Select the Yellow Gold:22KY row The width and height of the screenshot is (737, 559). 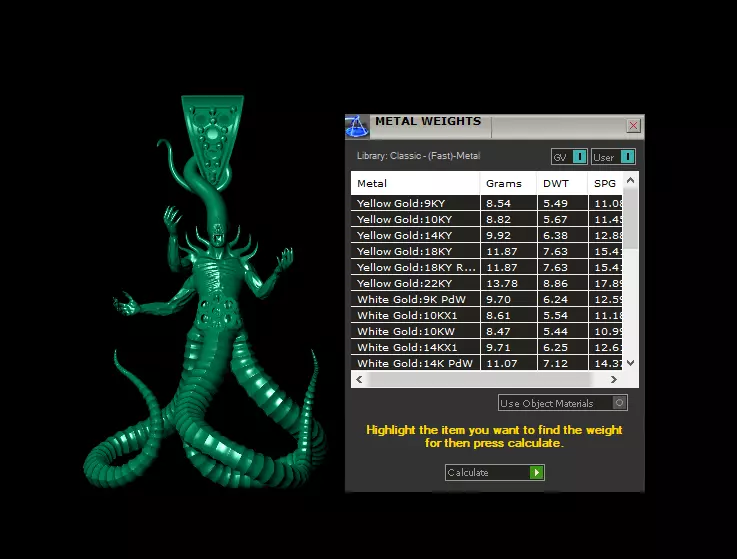486,283
